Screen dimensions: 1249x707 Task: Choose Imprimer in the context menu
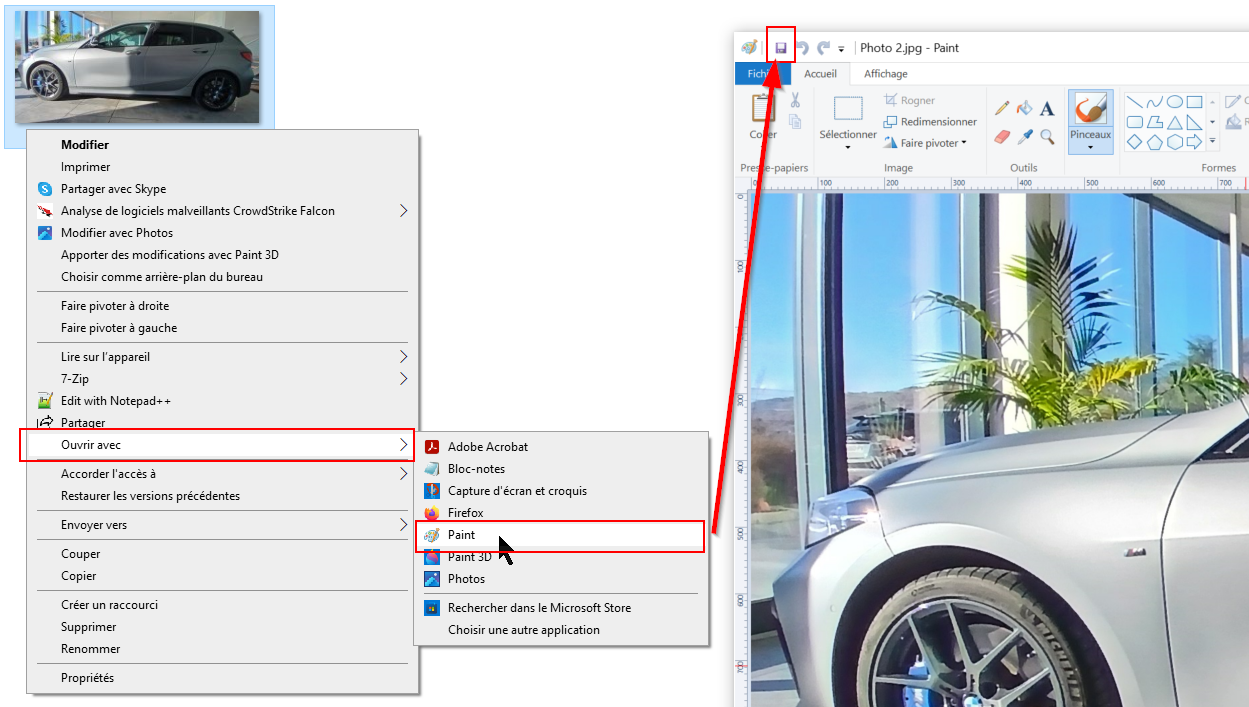click(222, 167)
